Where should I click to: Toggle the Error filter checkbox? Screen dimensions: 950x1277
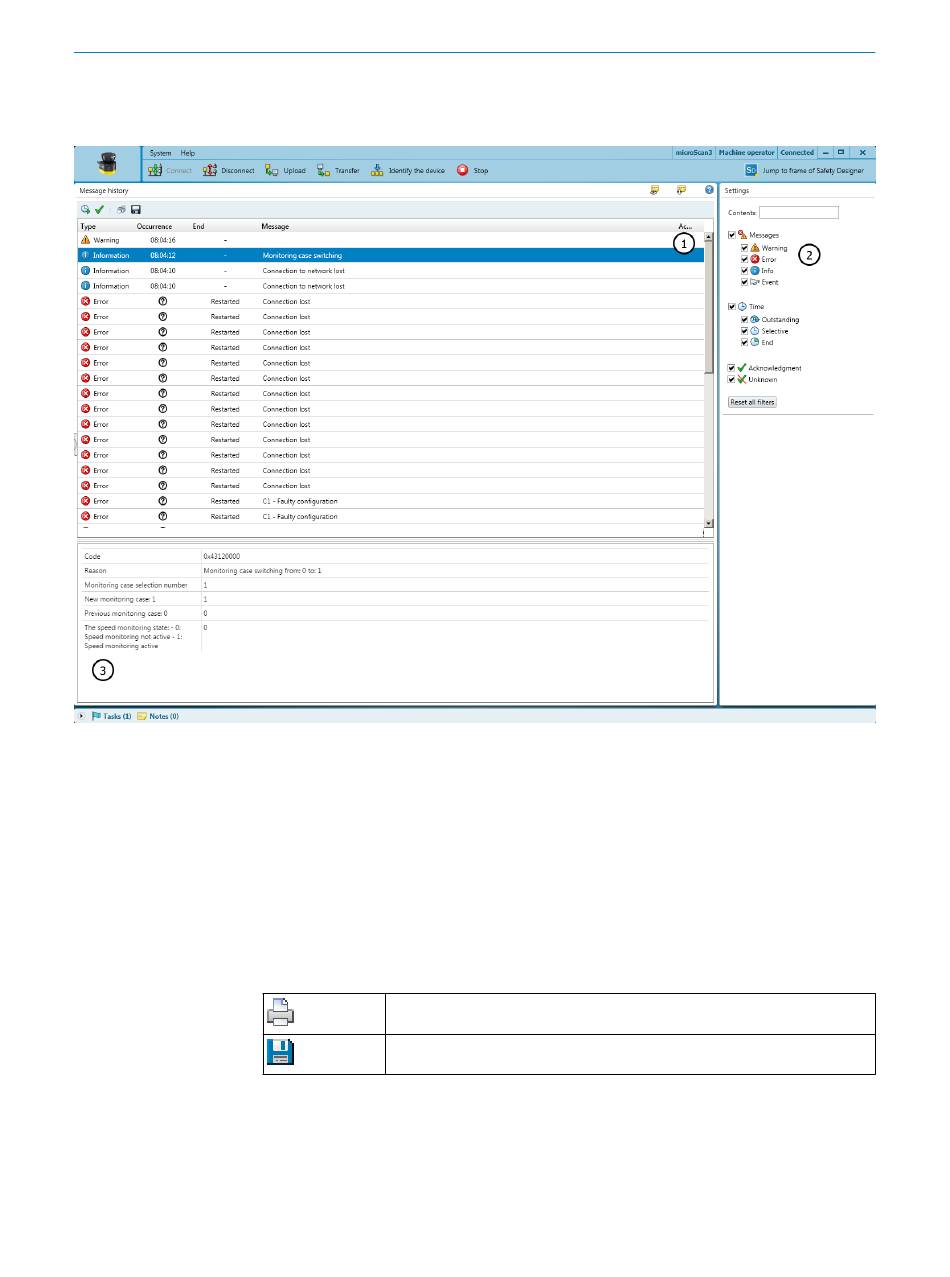coord(745,259)
